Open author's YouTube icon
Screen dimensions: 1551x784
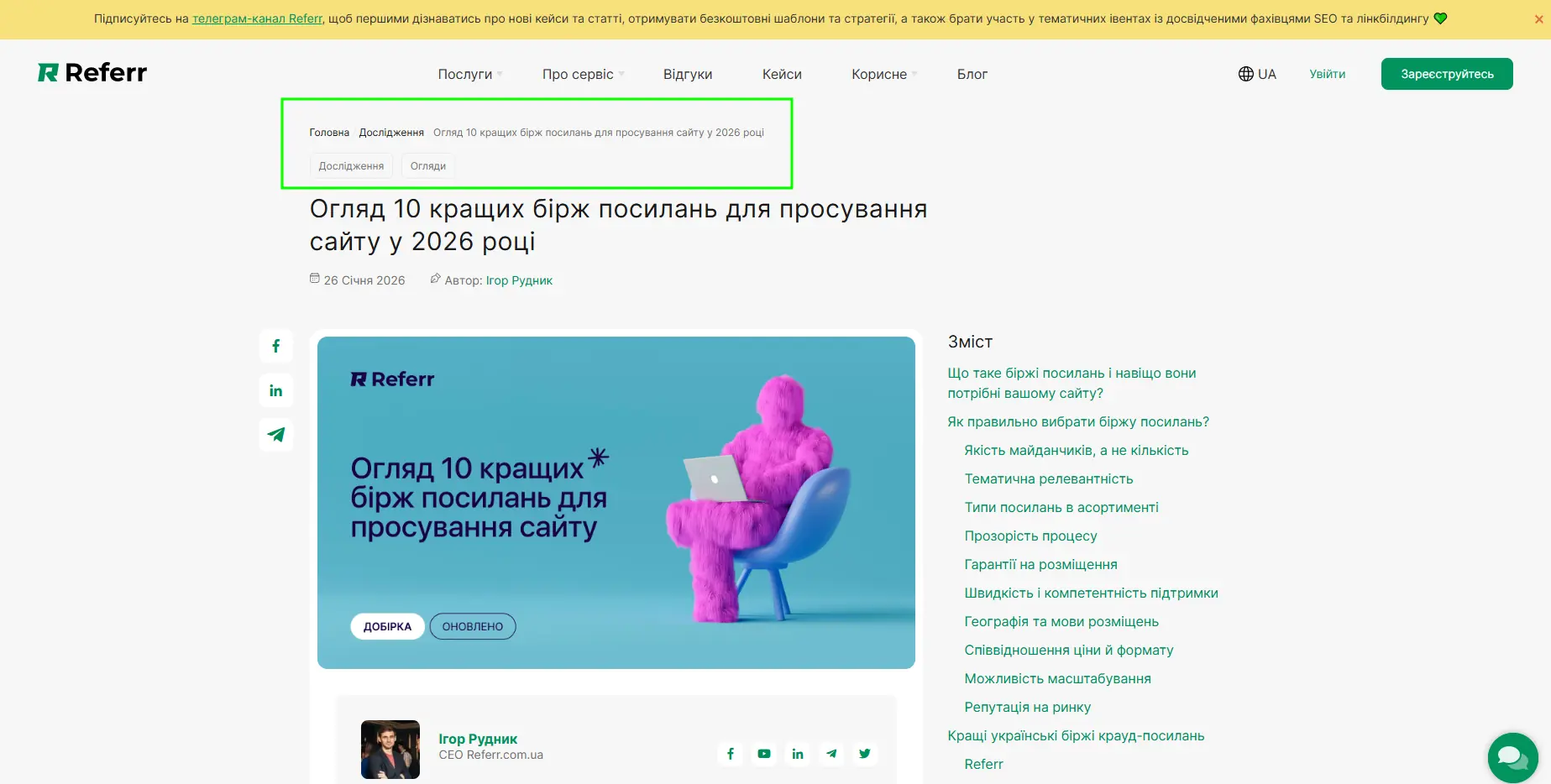pos(763,753)
